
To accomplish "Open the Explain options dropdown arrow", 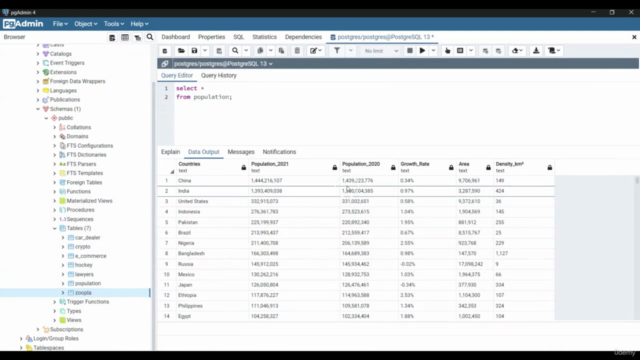I will 471,51.
